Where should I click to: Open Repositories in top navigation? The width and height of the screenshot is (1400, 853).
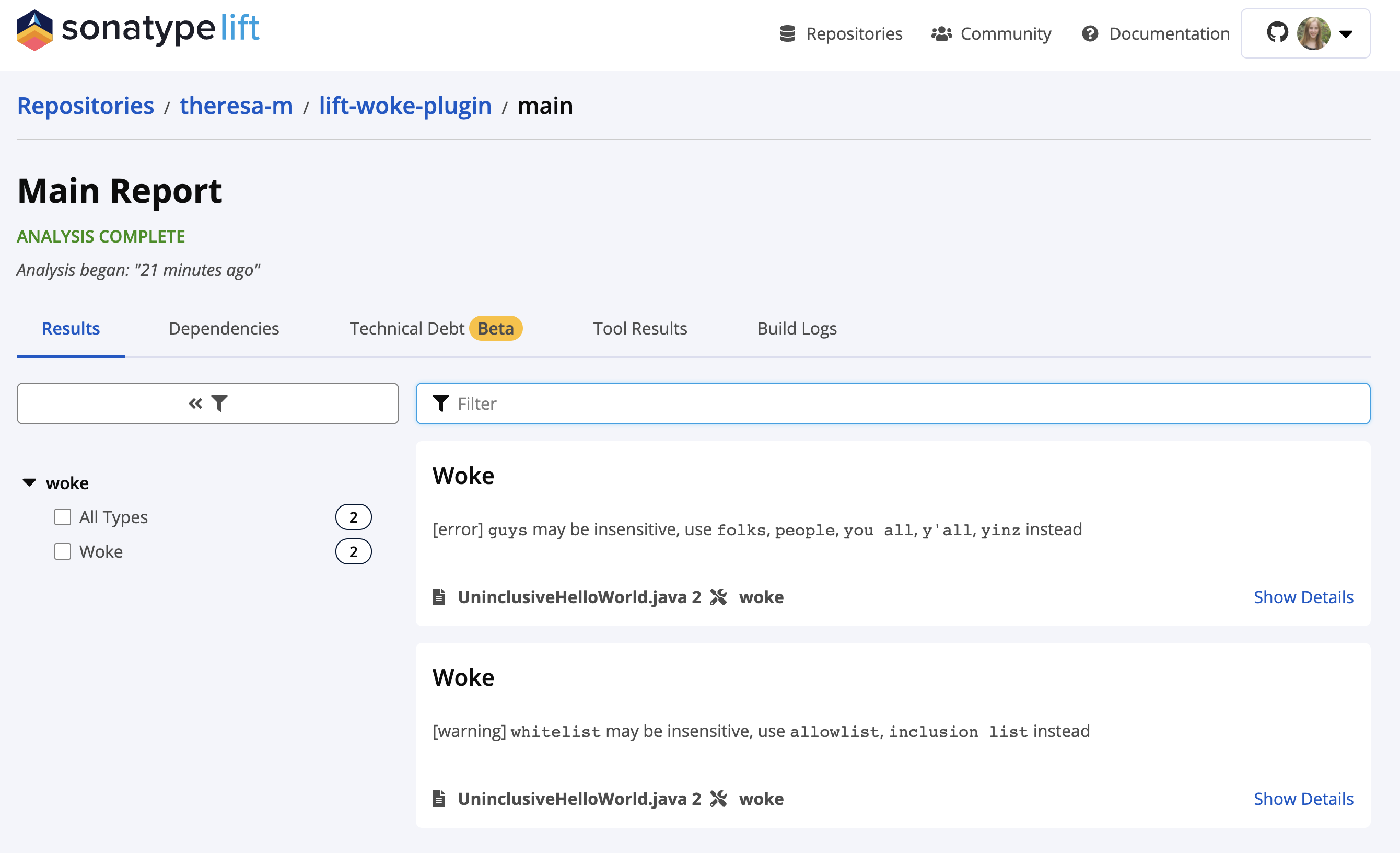click(842, 33)
